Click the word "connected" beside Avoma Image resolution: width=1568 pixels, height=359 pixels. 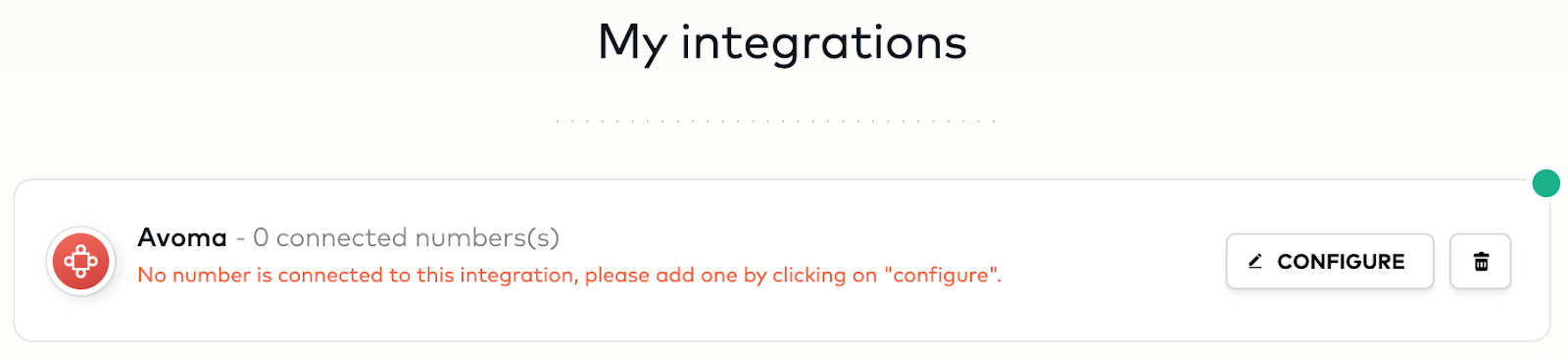pos(342,237)
